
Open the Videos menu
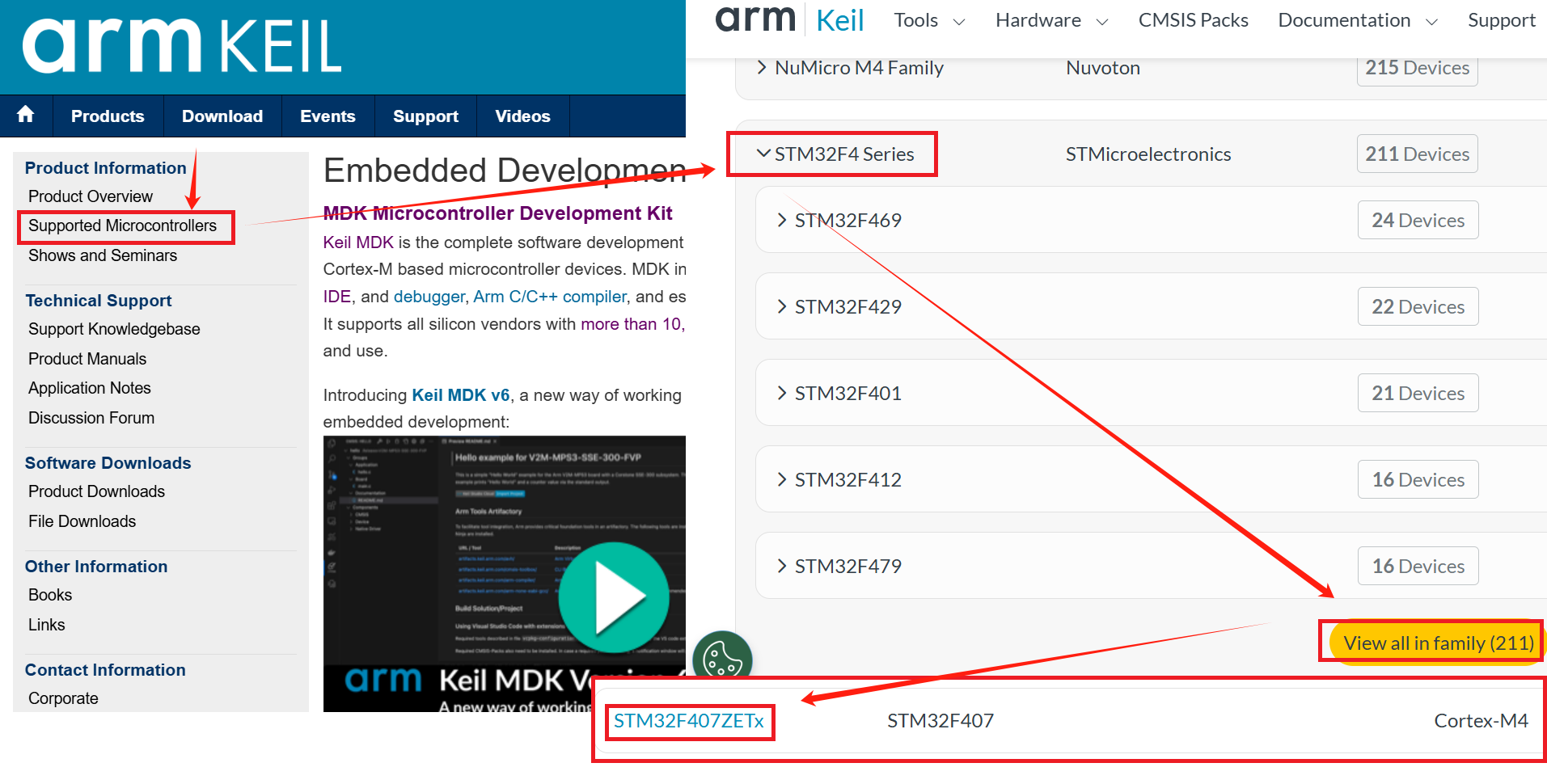[522, 116]
